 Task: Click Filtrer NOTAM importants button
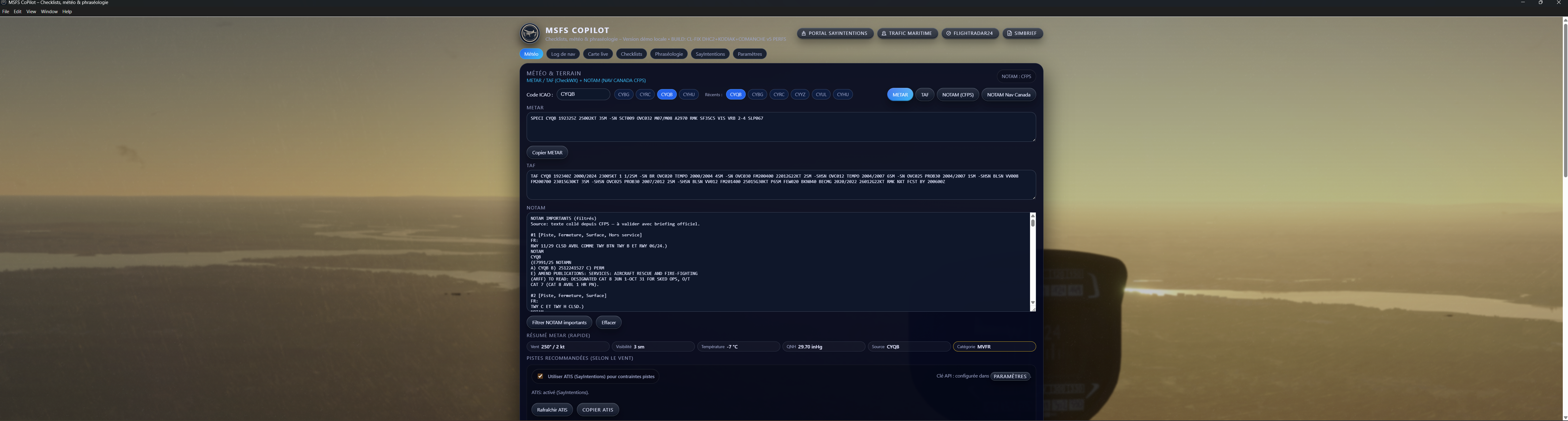pos(559,322)
